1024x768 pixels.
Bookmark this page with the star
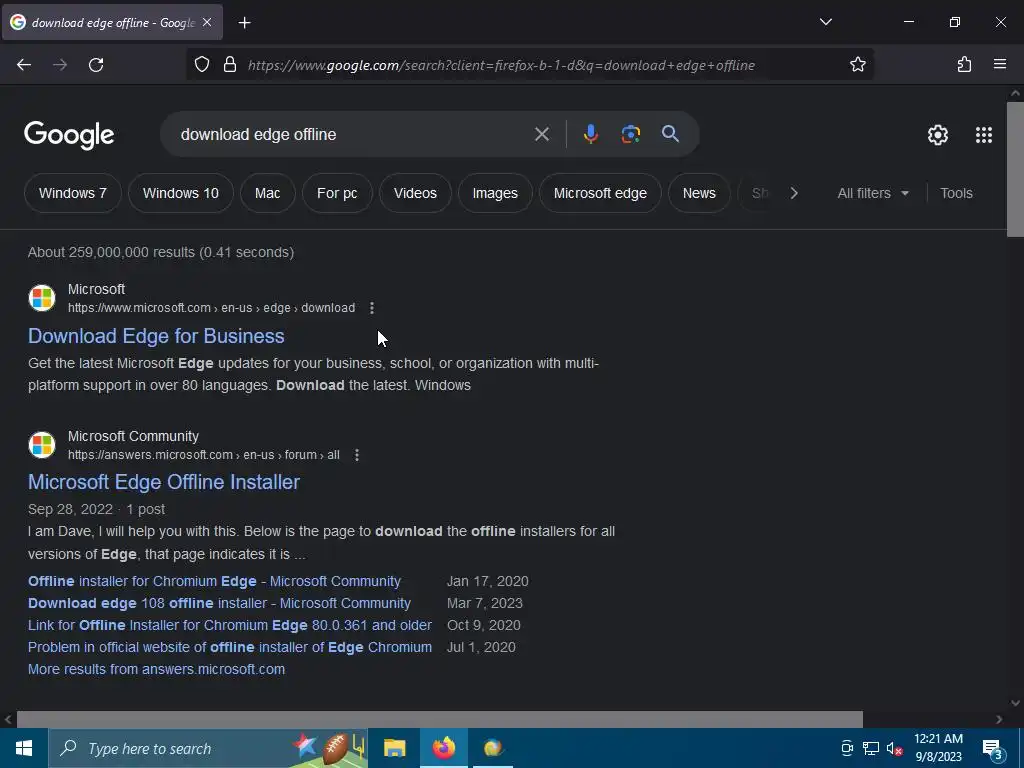click(x=857, y=64)
